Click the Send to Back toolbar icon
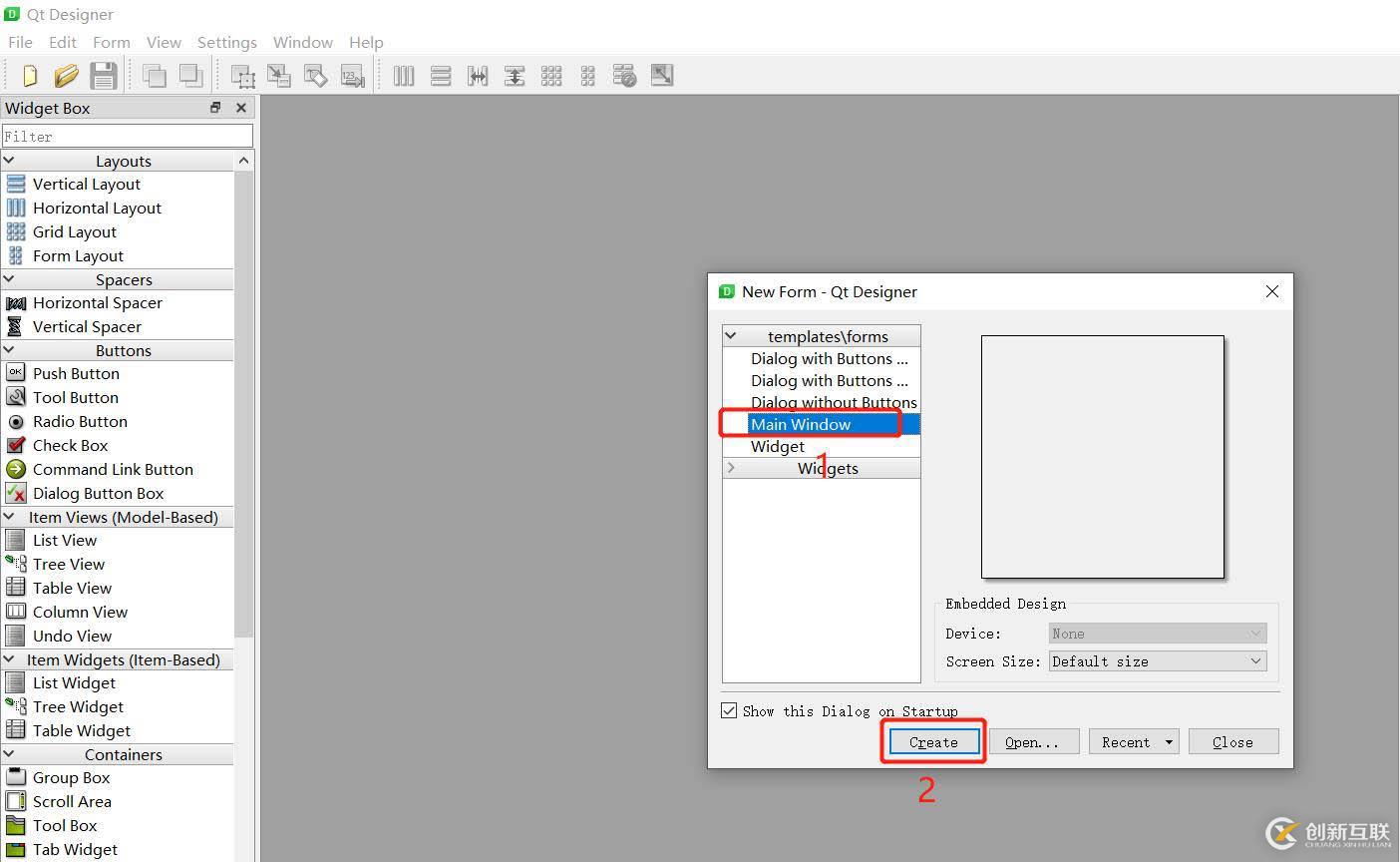 (154, 75)
